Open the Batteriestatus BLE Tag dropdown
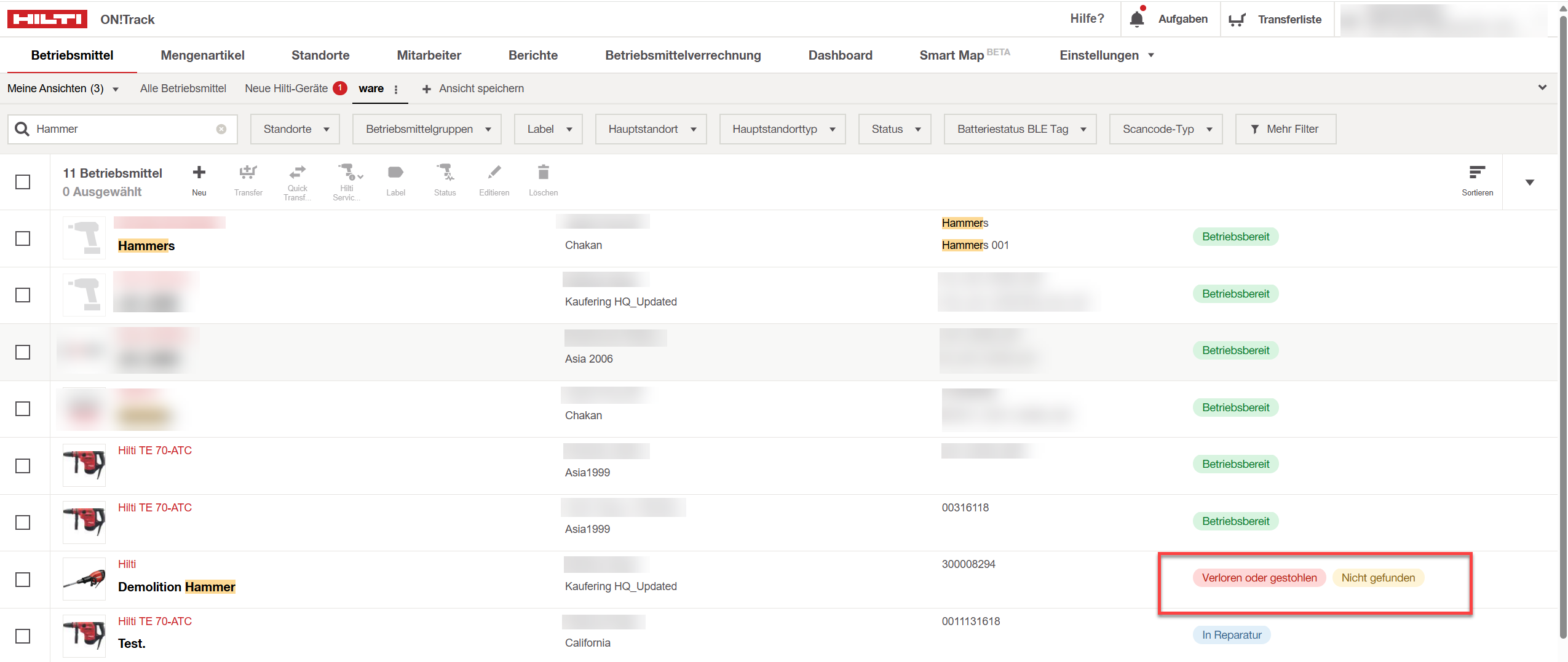This screenshot has height=662, width=1568. point(1021,129)
